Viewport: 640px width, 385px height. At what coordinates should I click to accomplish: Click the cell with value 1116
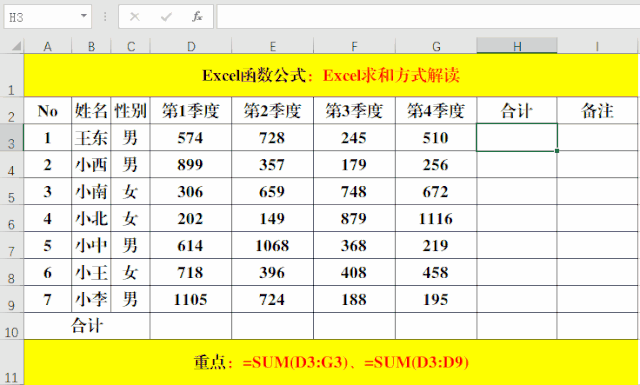(436, 218)
